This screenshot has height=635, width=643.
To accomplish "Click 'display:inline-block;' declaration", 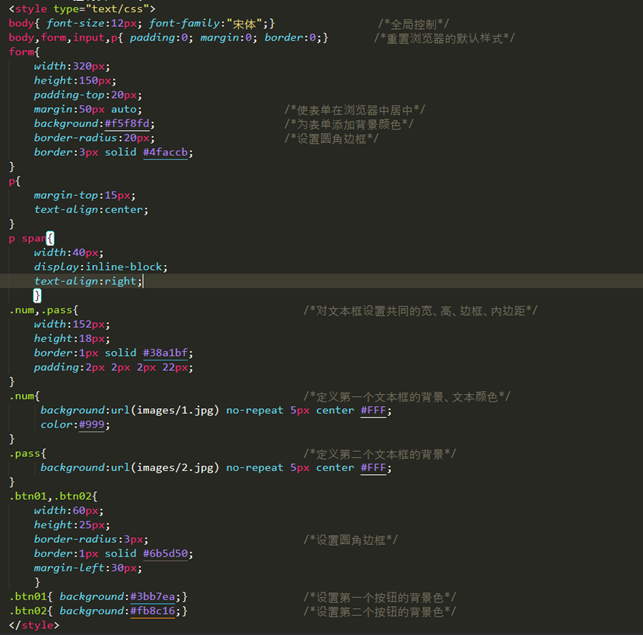I will [x=101, y=267].
